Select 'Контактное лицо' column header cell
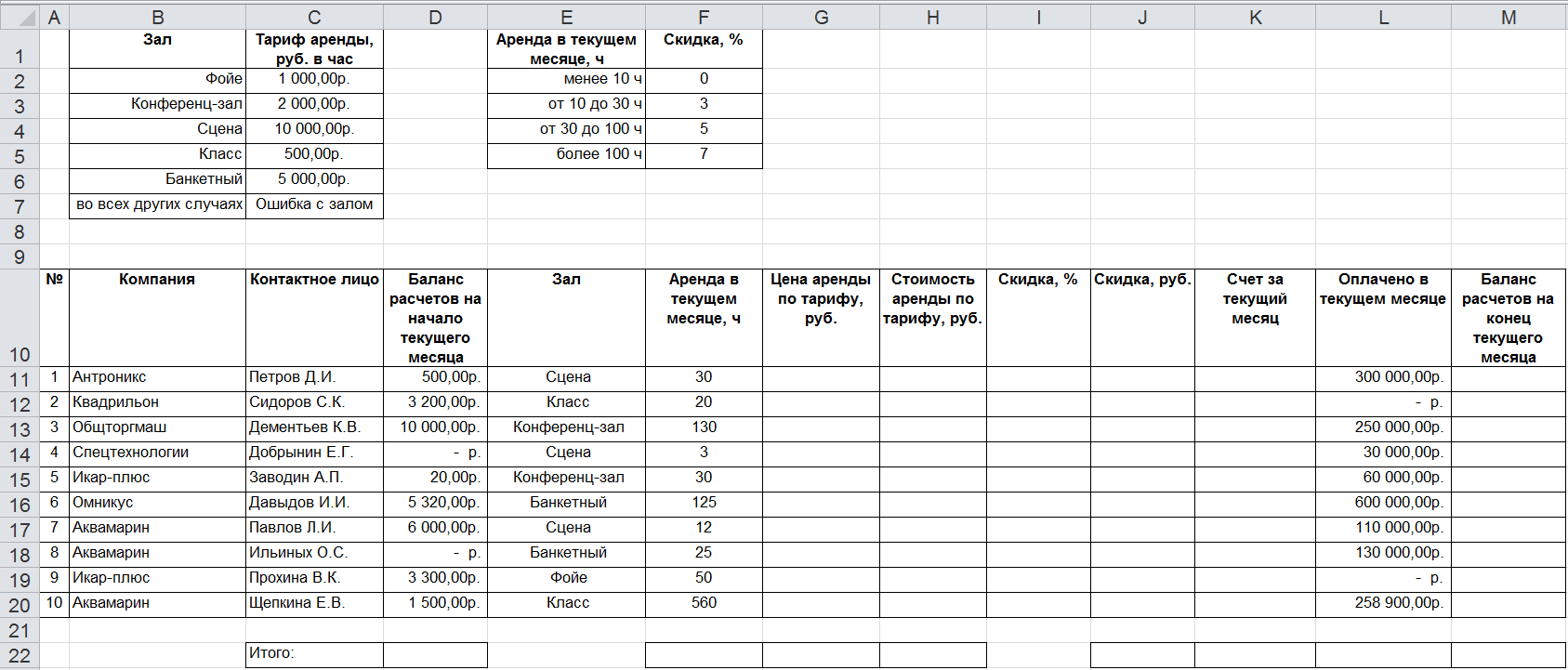 click(314, 318)
